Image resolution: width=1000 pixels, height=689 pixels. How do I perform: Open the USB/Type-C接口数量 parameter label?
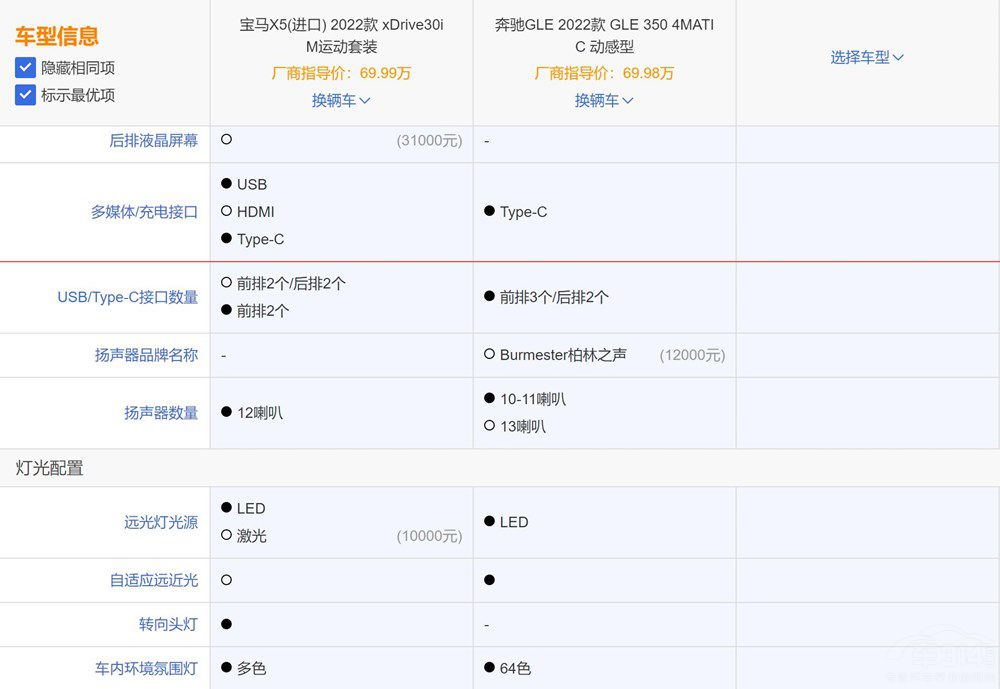pos(127,297)
